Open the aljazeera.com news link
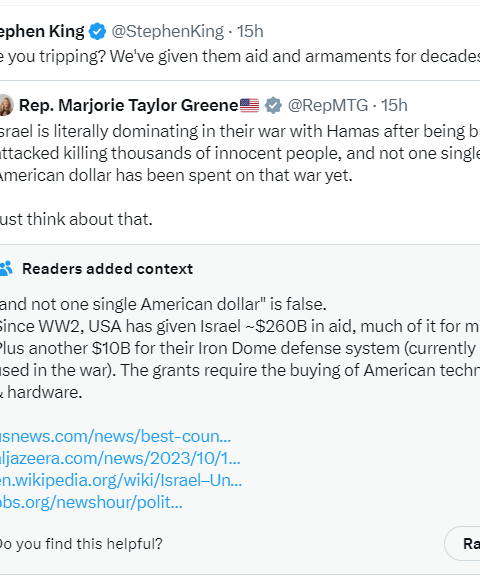 click(120, 459)
